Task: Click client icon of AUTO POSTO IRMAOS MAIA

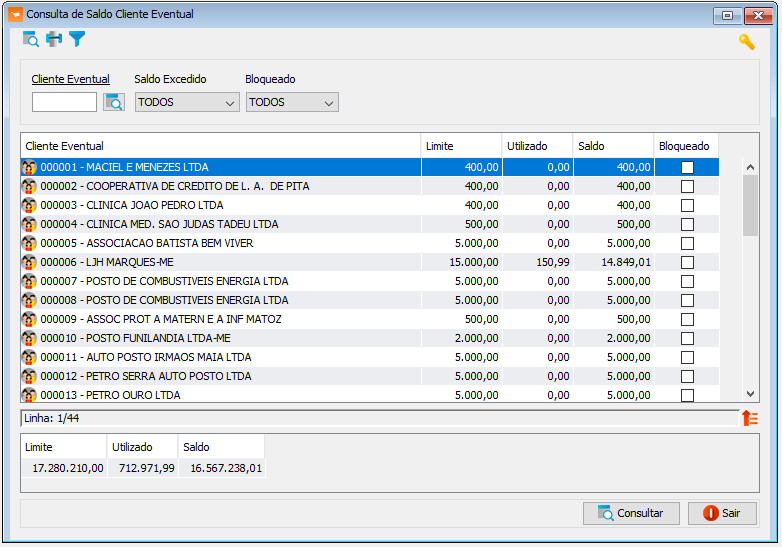Action: pyautogui.click(x=29, y=357)
